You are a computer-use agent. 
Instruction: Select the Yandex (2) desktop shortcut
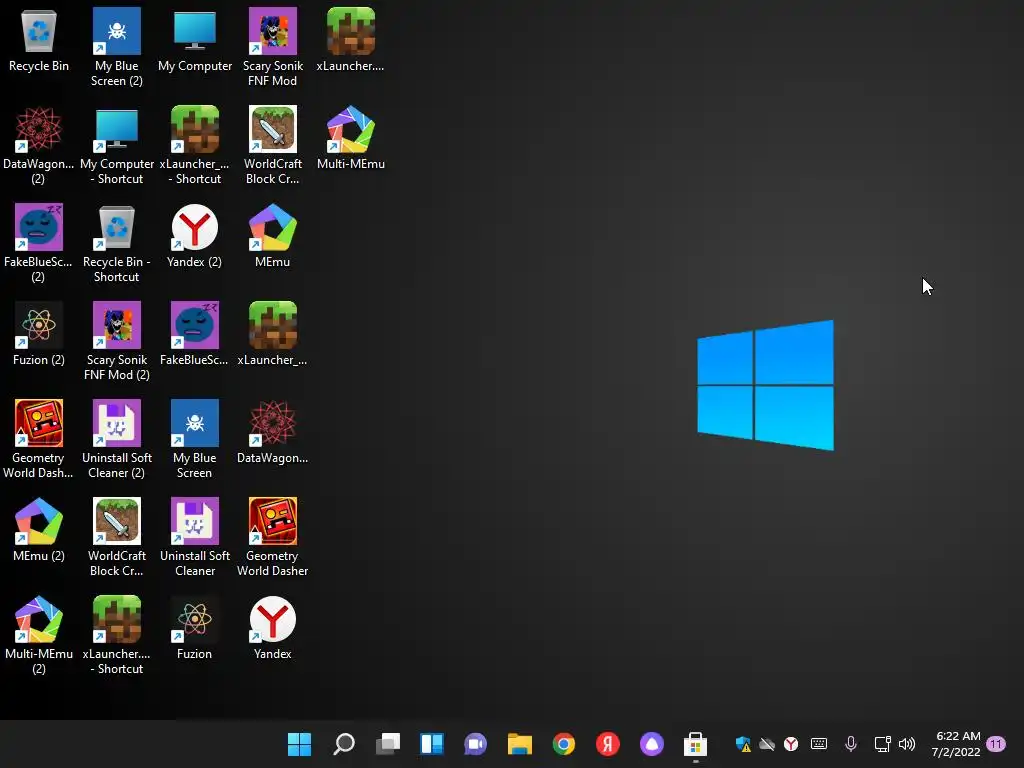click(195, 236)
